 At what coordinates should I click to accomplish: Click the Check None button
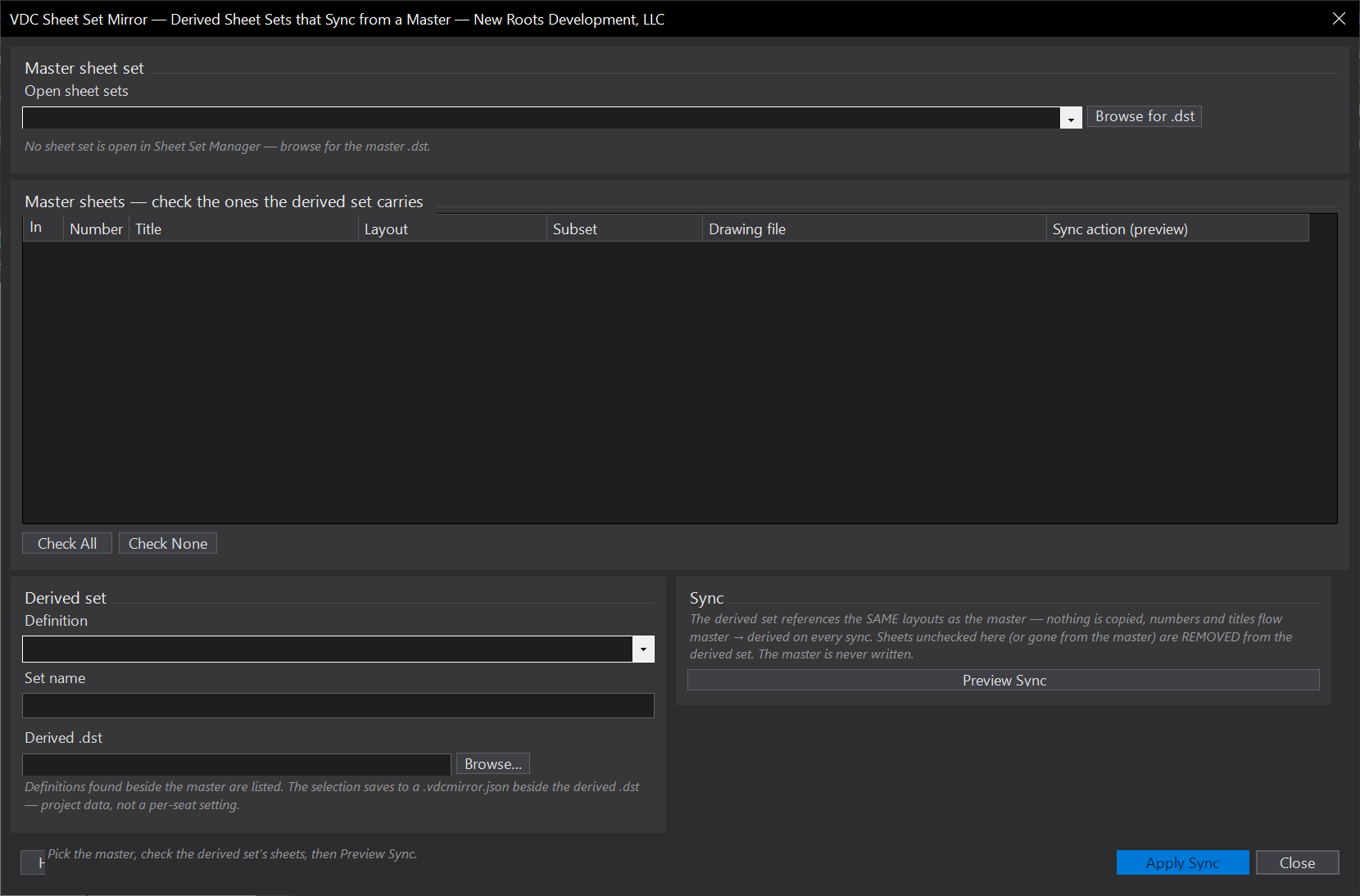168,543
